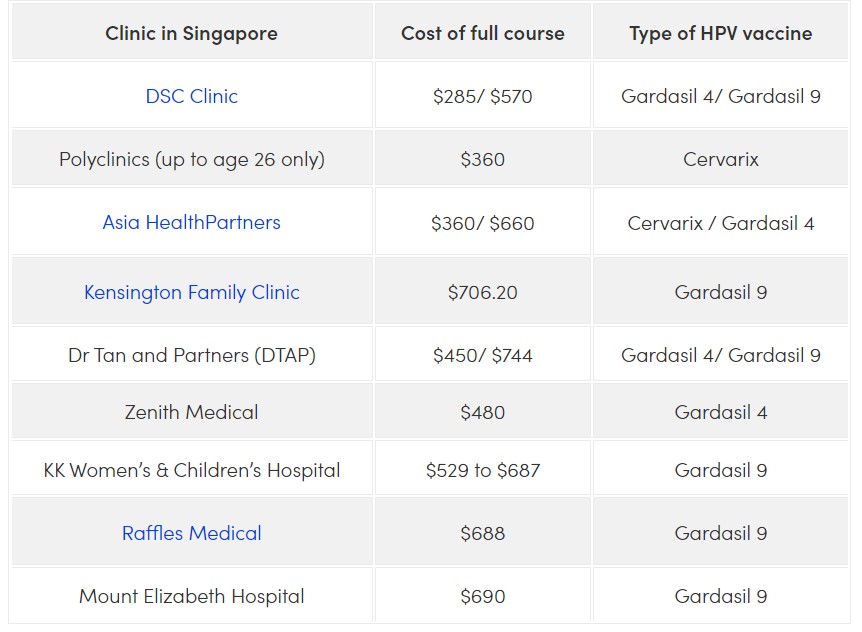The height and width of the screenshot is (632, 862).
Task: Select the Mount Elizabeth Hospital cell
Action: tap(192, 596)
